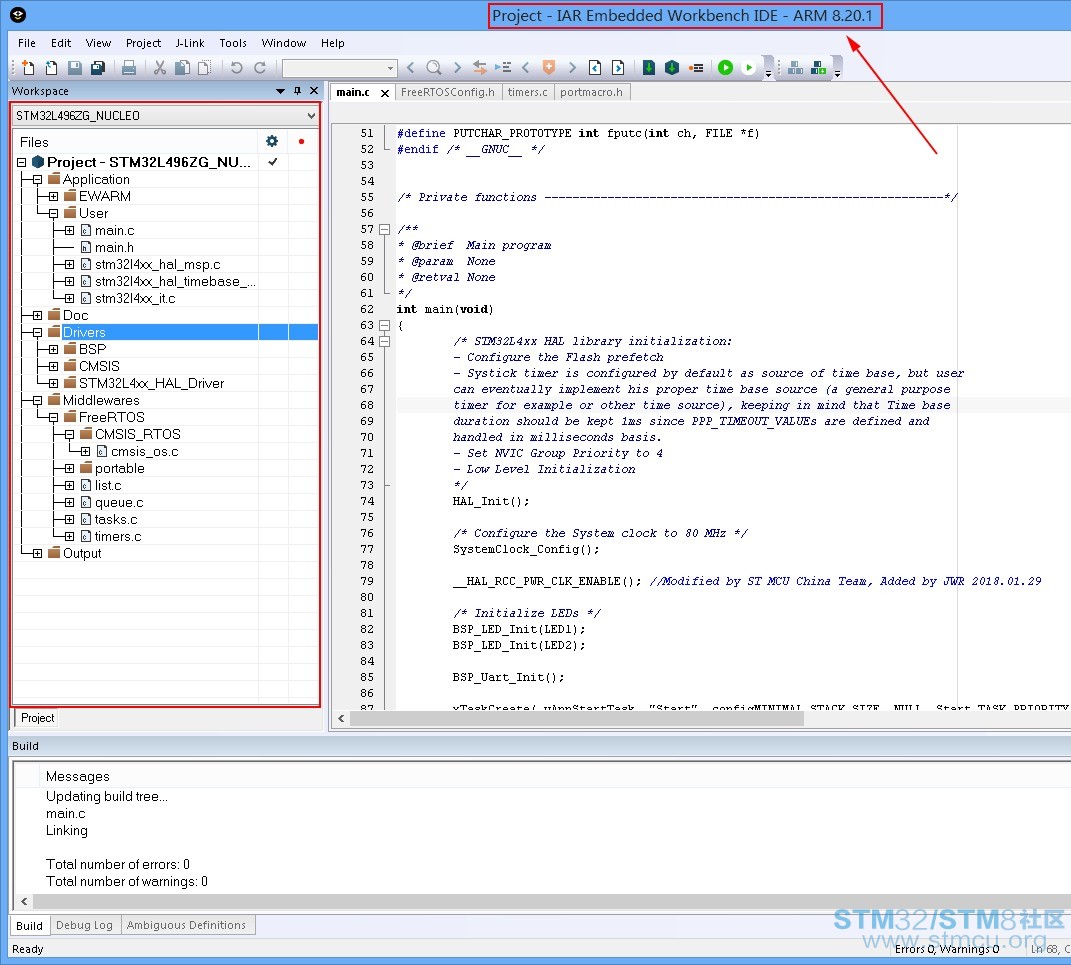The width and height of the screenshot is (1071, 965).
Task: Expand the tasks.c file node
Action: point(69,520)
